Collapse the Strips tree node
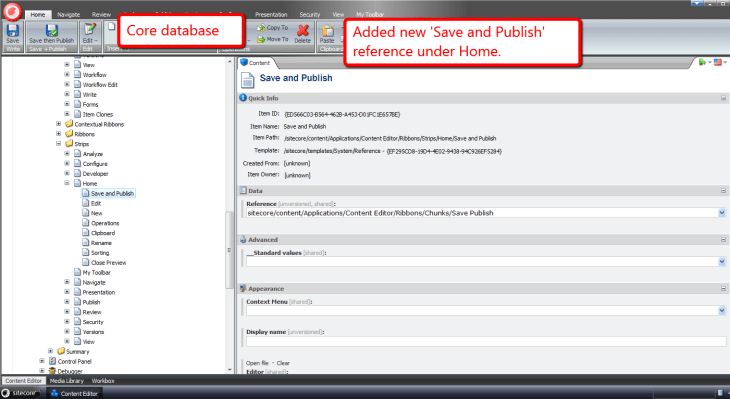The image size is (730, 399). click(x=59, y=144)
